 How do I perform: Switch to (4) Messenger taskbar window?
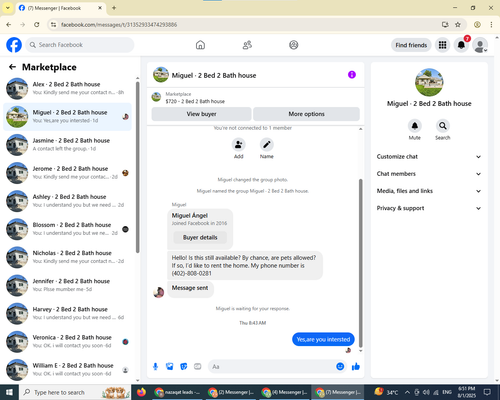pyautogui.click(x=284, y=392)
